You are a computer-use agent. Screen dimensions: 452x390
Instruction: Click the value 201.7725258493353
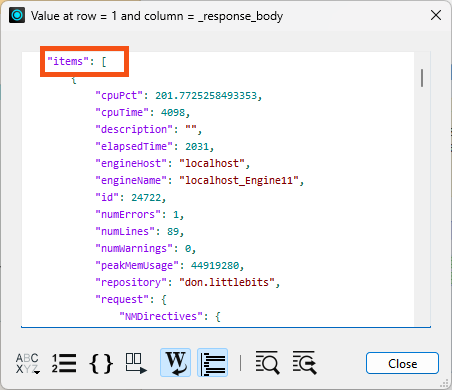tap(206, 96)
